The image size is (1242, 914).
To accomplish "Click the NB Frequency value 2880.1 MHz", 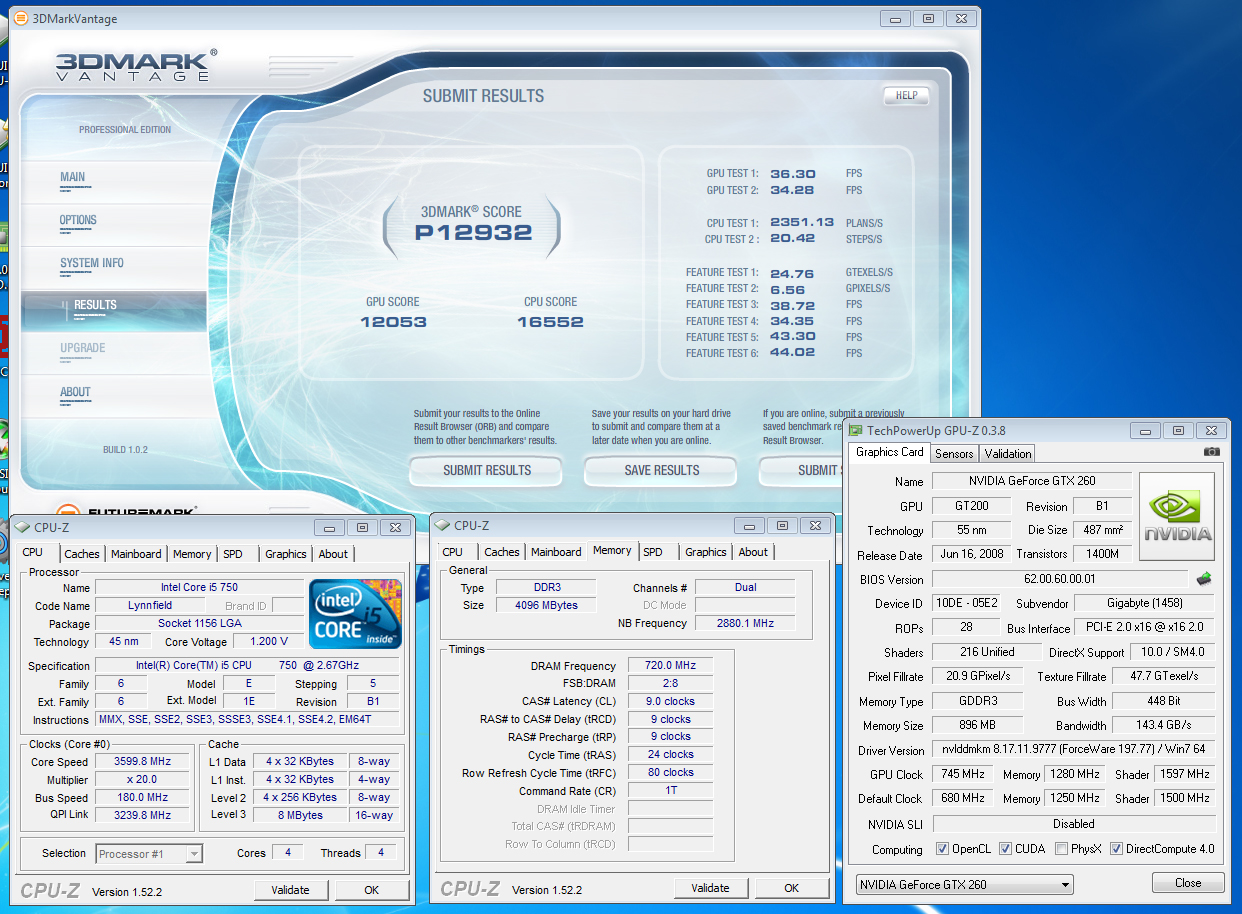I will tap(745, 623).
